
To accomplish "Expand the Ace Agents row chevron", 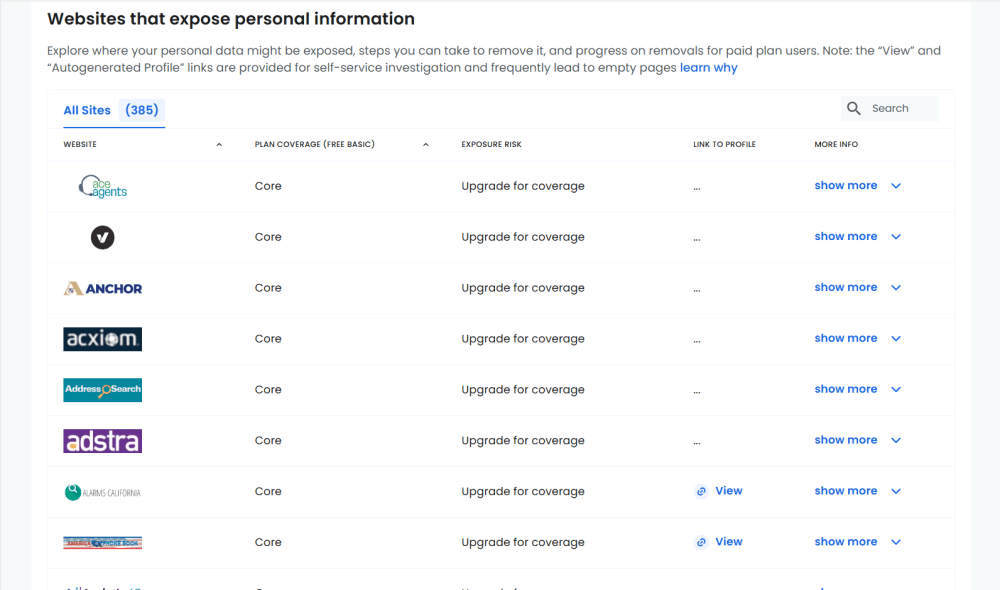I will pos(896,186).
